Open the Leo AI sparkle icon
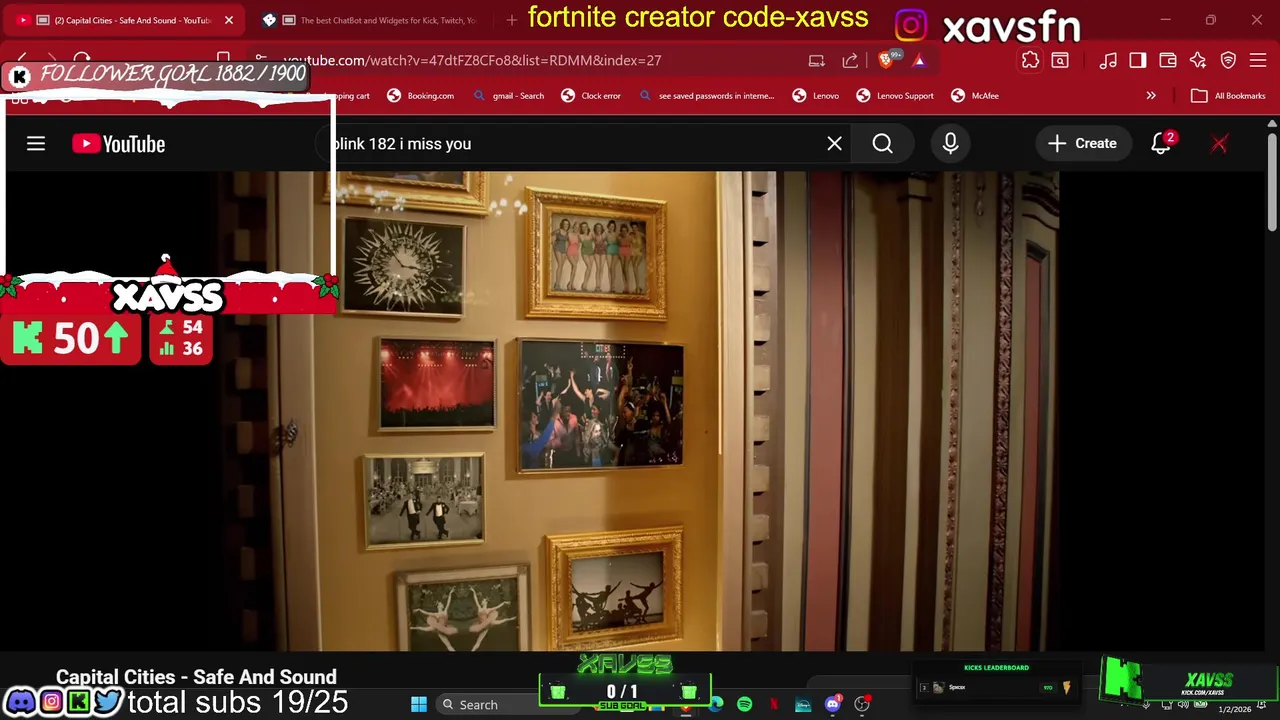This screenshot has height=720, width=1280. coord(1198,60)
